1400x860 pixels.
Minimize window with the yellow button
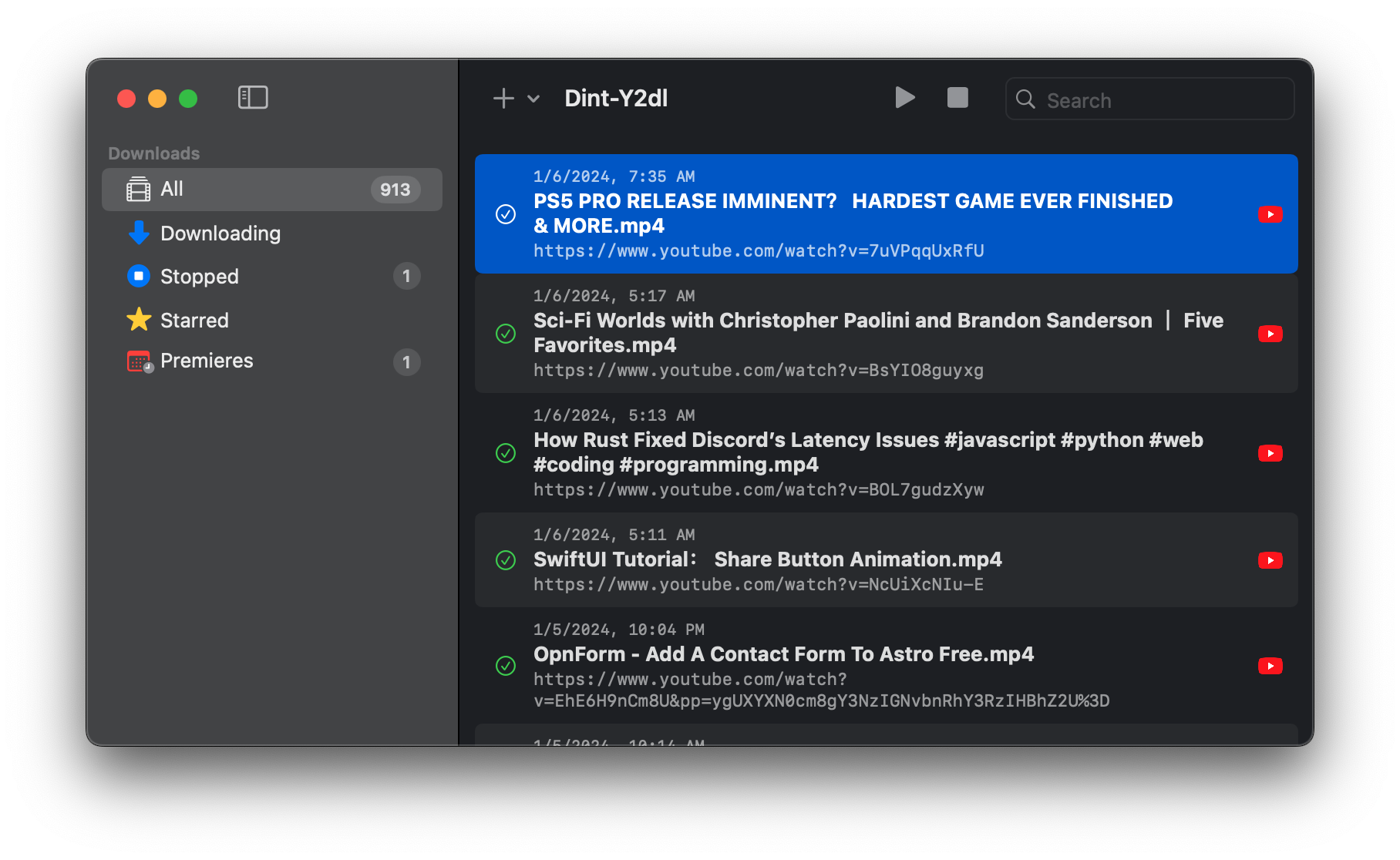157,99
